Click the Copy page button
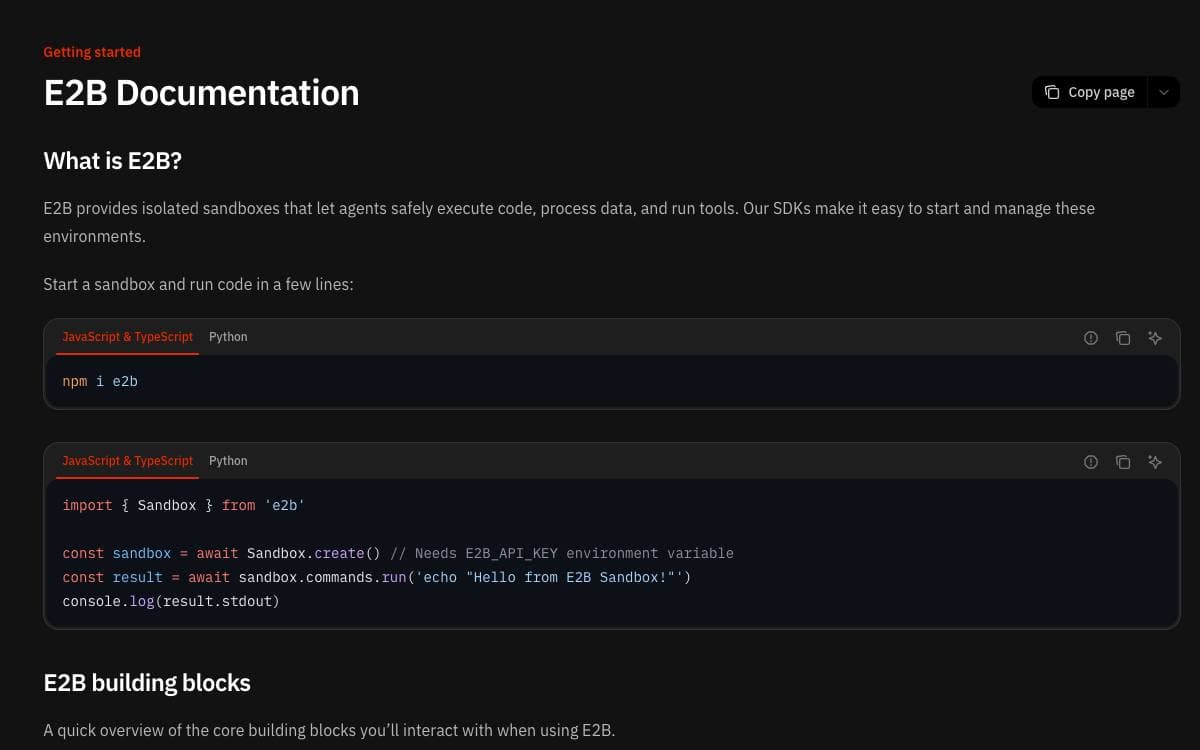1200x750 pixels. pyautogui.click(x=1090, y=92)
